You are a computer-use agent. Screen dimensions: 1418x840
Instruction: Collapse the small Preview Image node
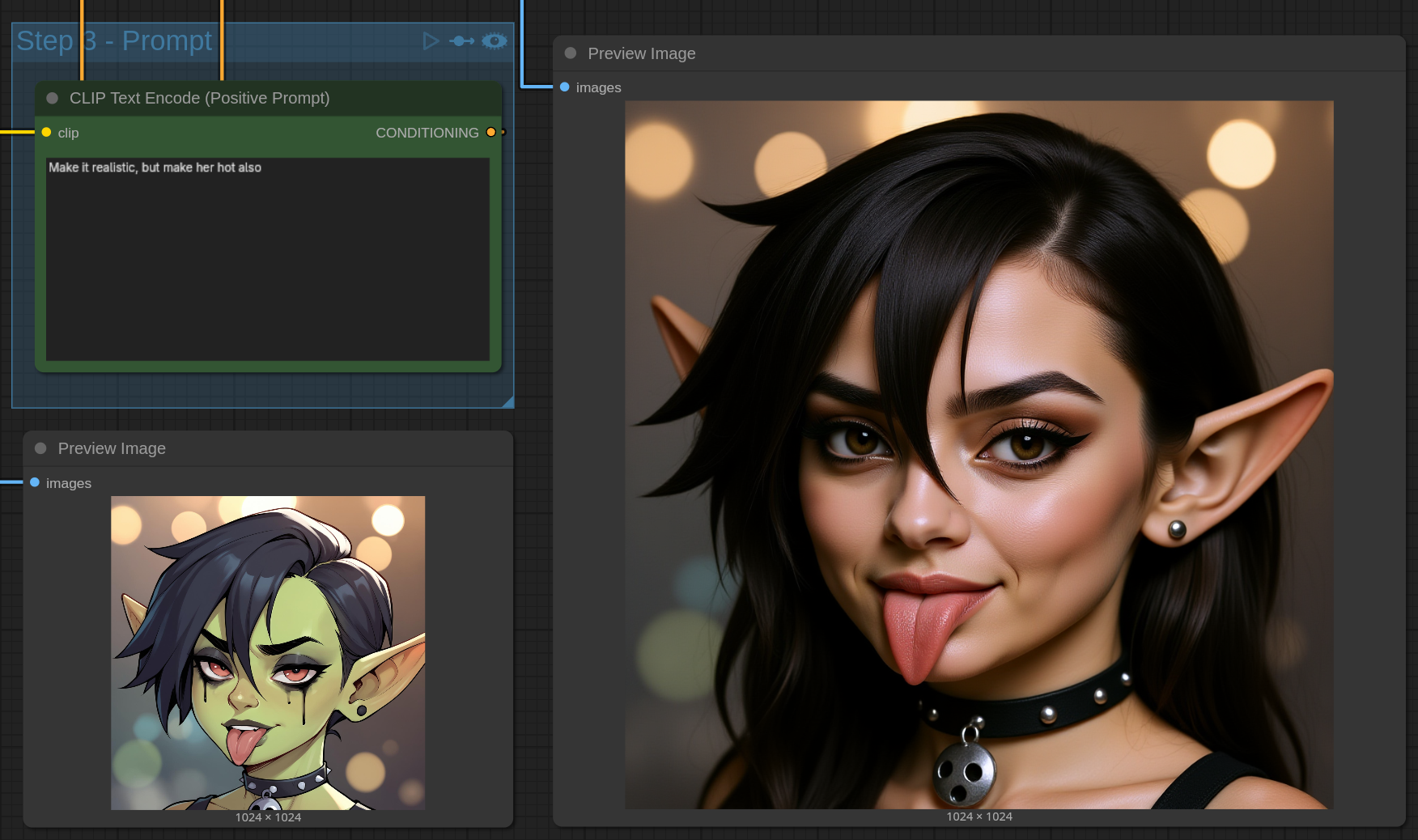[x=40, y=448]
